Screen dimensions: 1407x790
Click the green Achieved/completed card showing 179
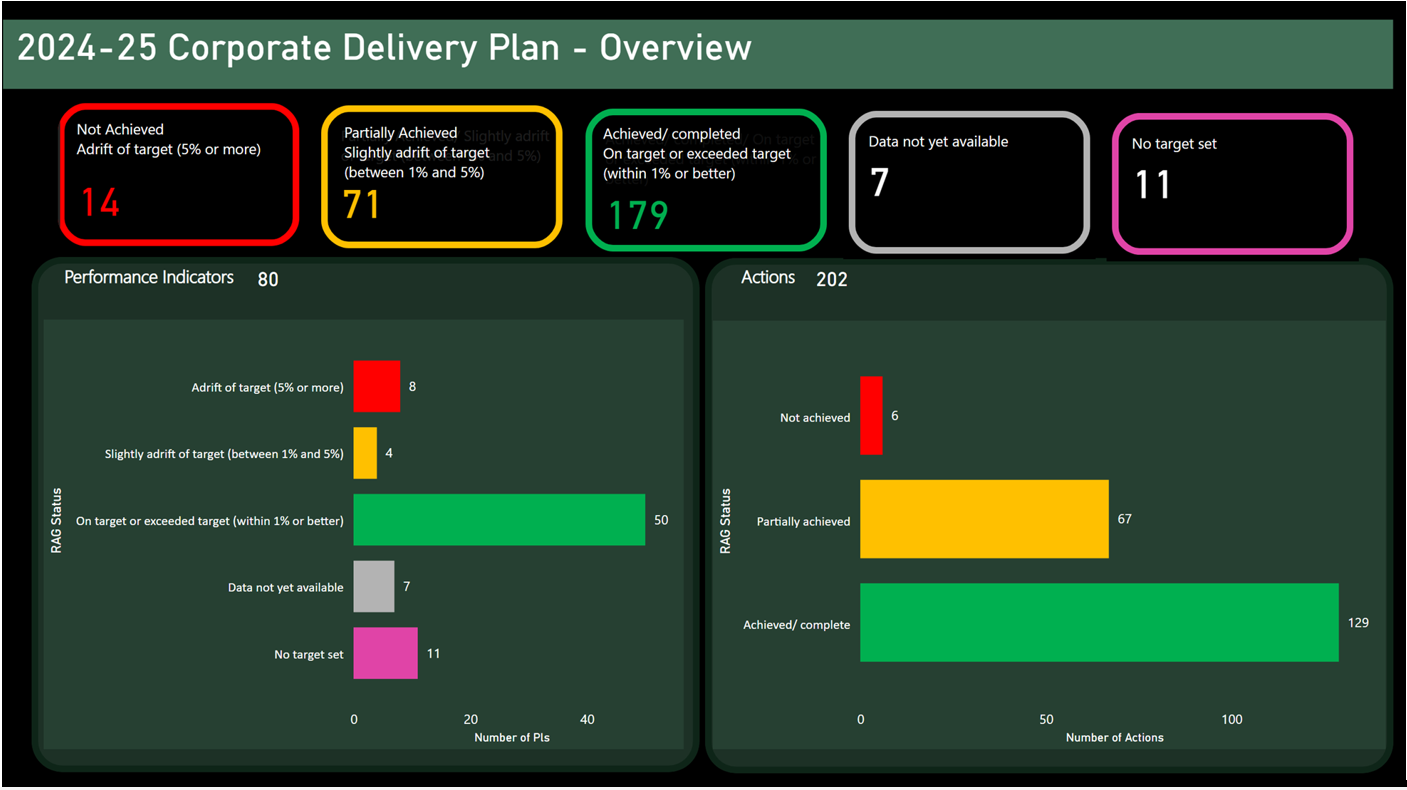705,179
